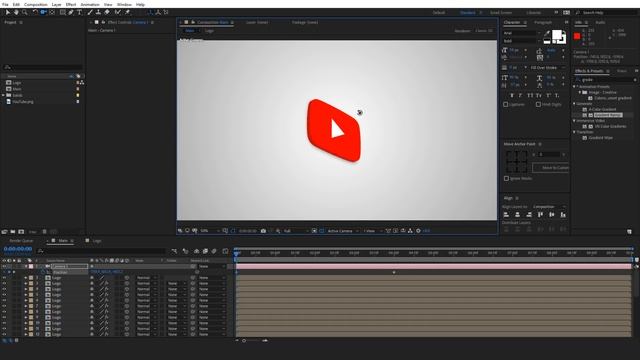
Task: Hide the Camera 1 layer eye
Action: point(4,267)
